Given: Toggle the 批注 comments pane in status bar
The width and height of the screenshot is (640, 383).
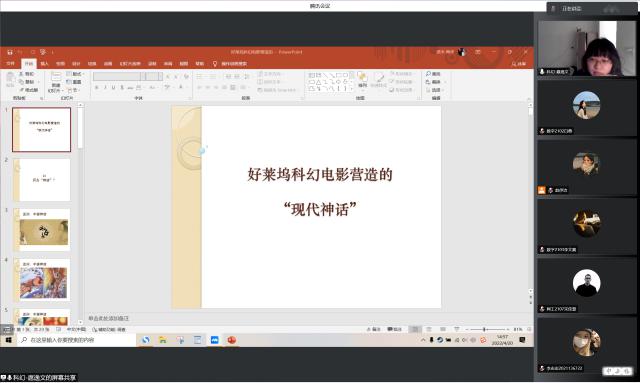Looking at the screenshot, I should pos(394,329).
